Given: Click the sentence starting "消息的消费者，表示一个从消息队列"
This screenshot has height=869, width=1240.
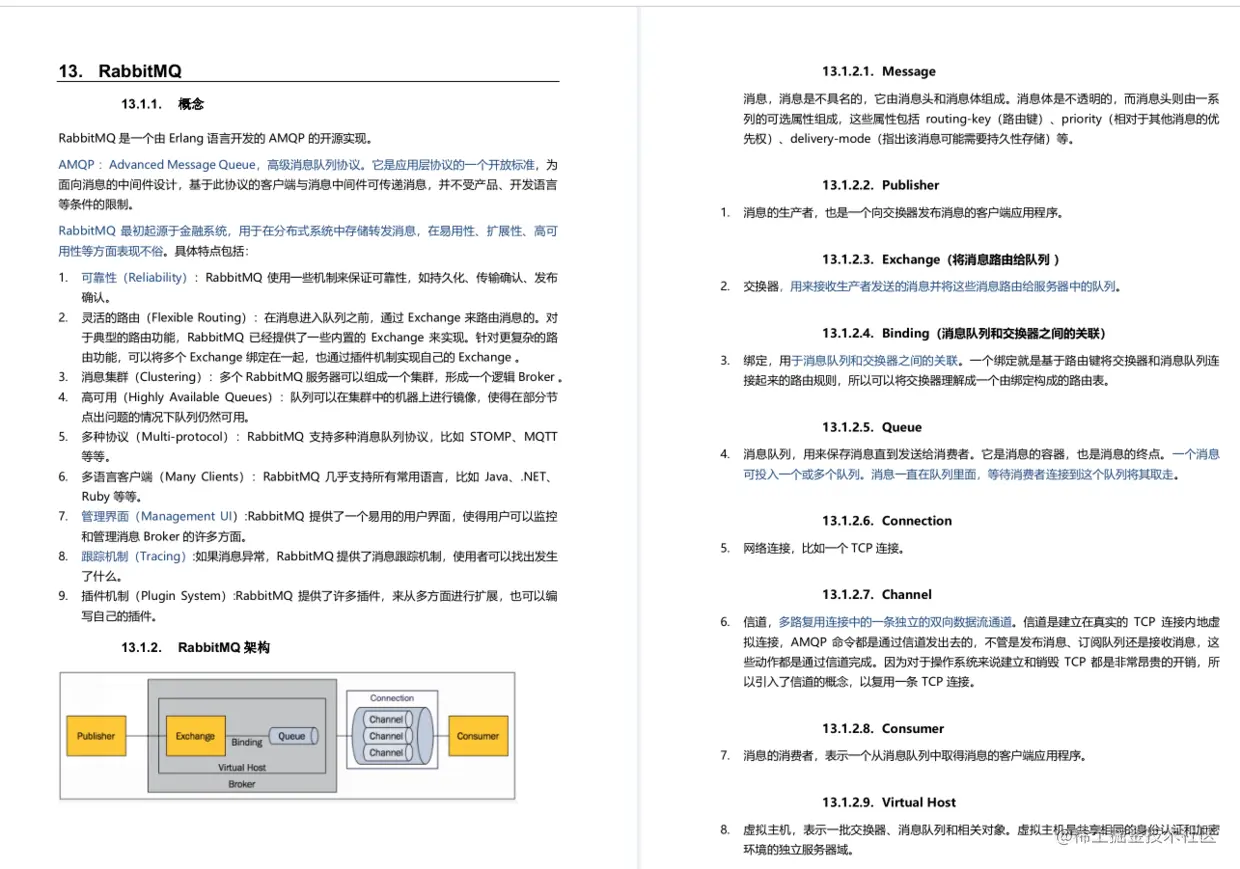Looking at the screenshot, I should tap(915, 756).
